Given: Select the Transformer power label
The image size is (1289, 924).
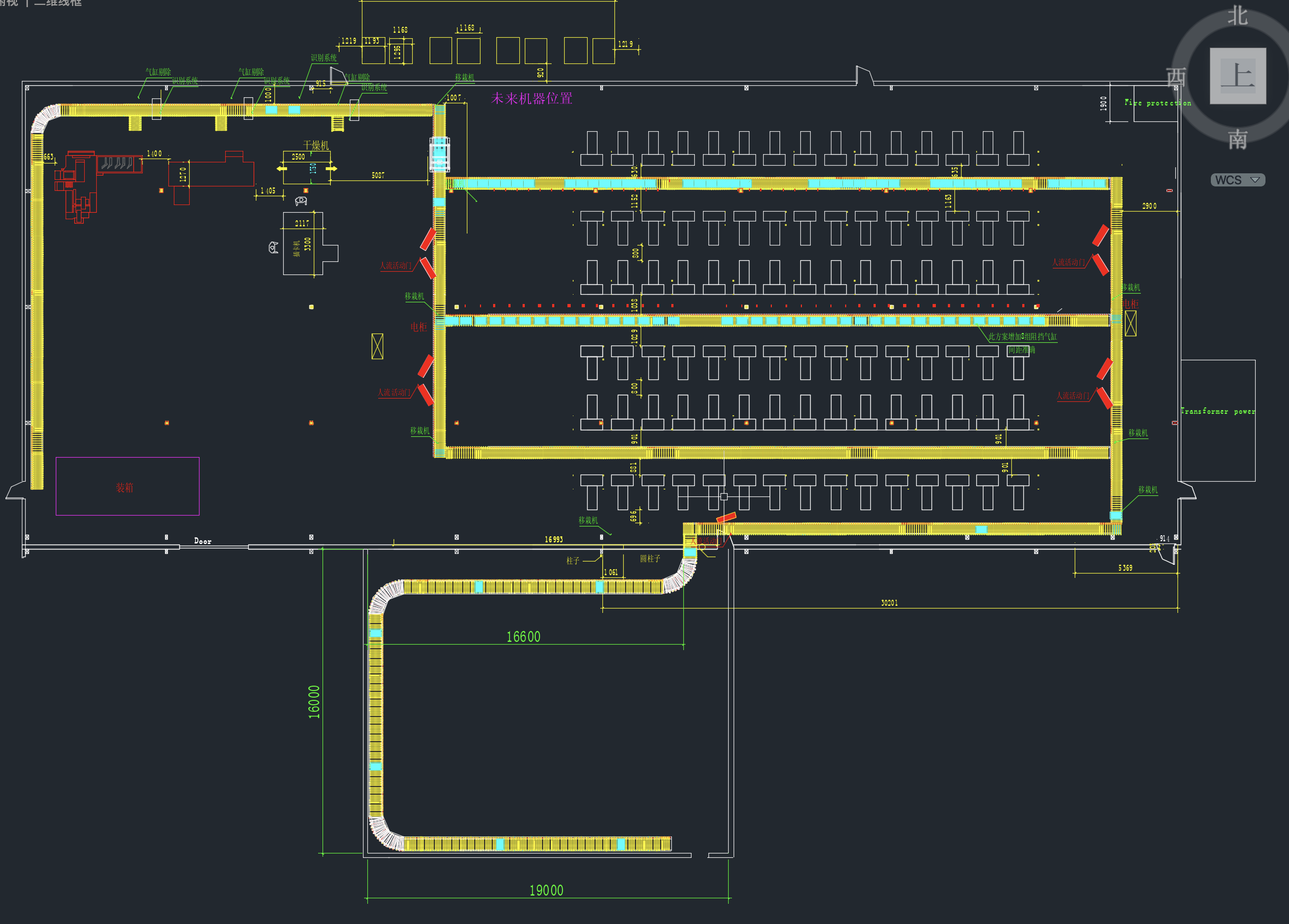Looking at the screenshot, I should [1217, 411].
